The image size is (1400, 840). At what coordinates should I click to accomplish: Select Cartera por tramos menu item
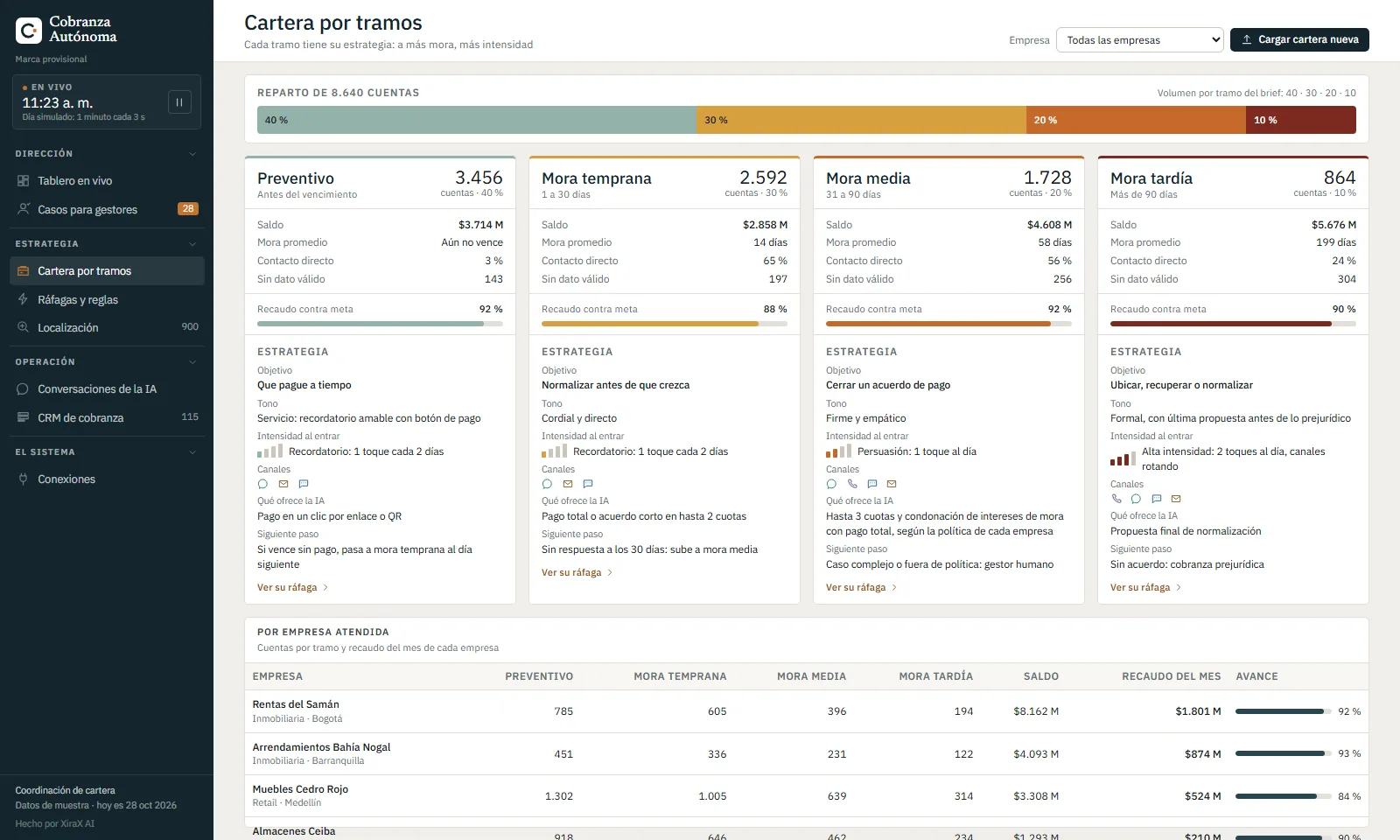107,270
